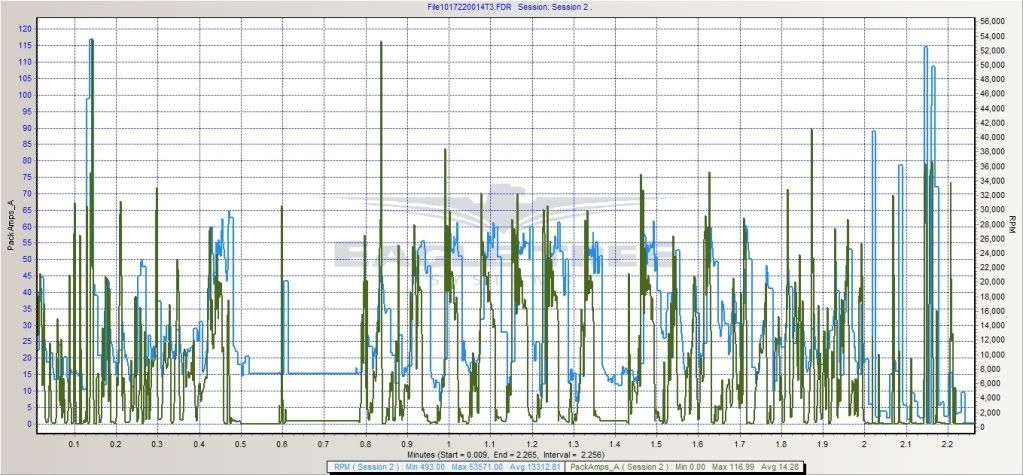1023x475 pixels.
Task: Click the 0 tick on amps axis
Action: [30, 424]
